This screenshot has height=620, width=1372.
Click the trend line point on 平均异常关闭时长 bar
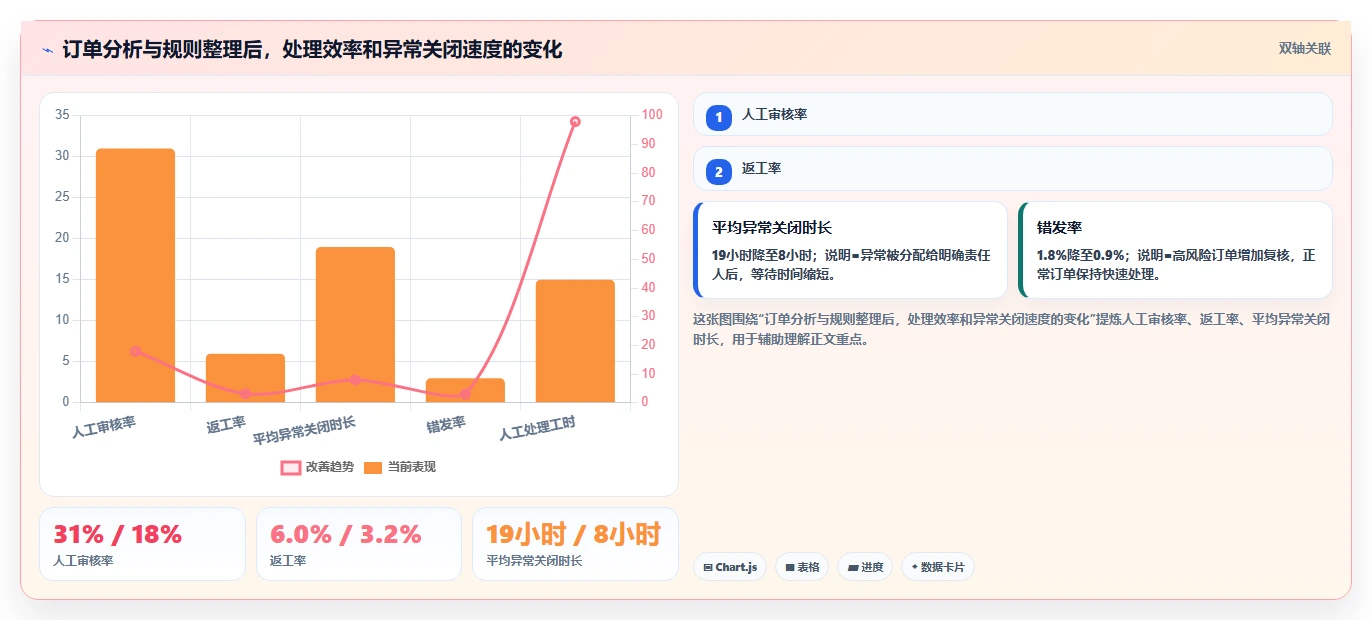point(355,380)
